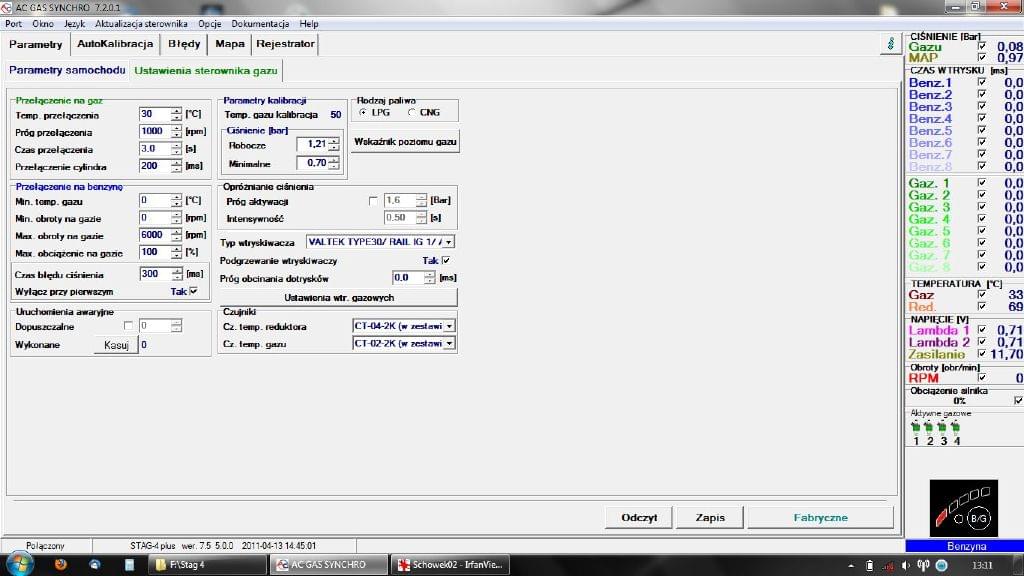Click Ustawienia wtr. gazowych button

tap(339, 298)
